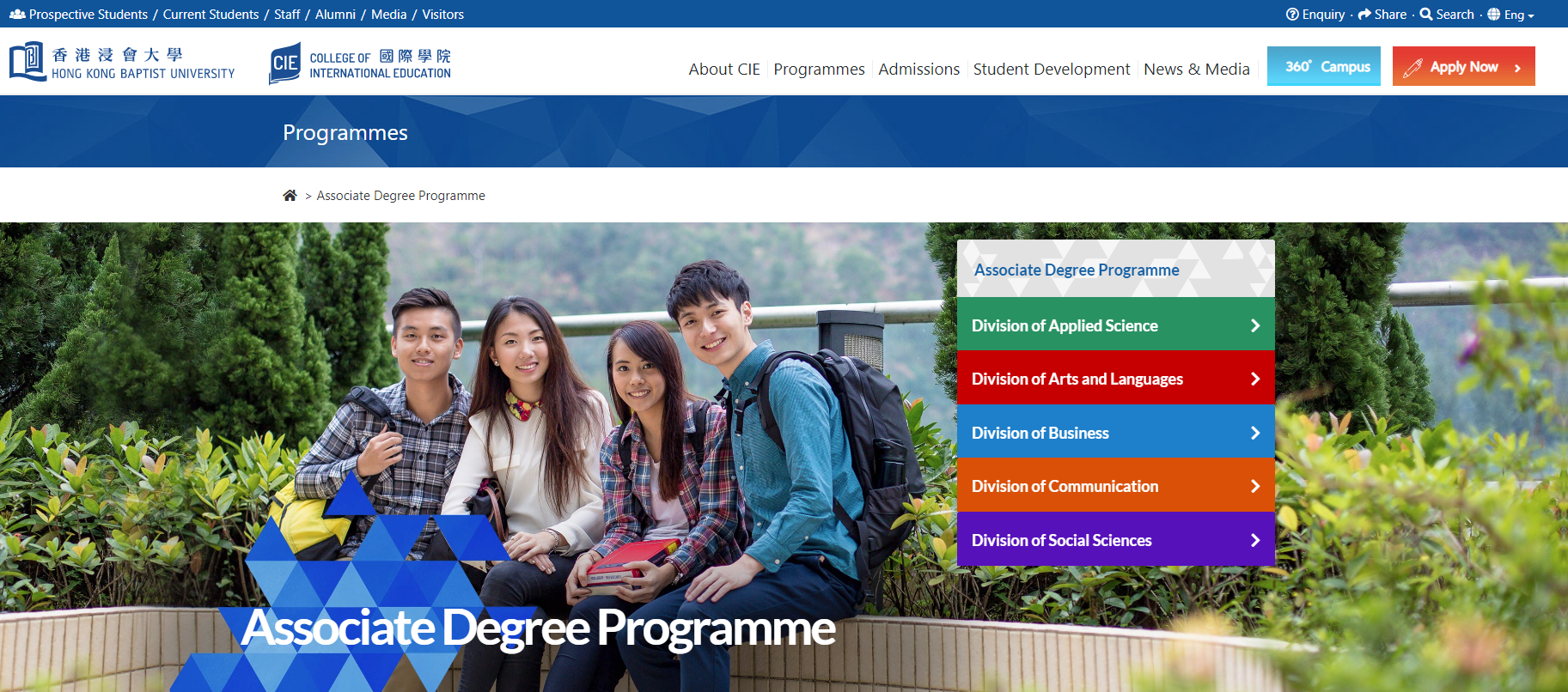Click the home icon in breadcrumb
Image resolution: width=1568 pixels, height=692 pixels.
pos(290,196)
